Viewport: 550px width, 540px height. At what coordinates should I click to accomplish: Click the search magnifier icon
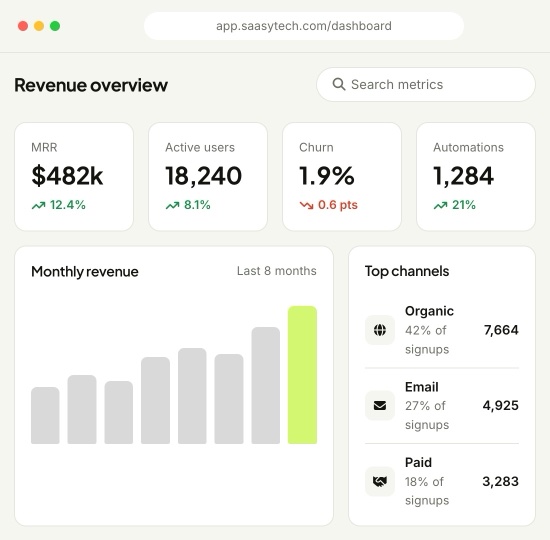[x=338, y=84]
